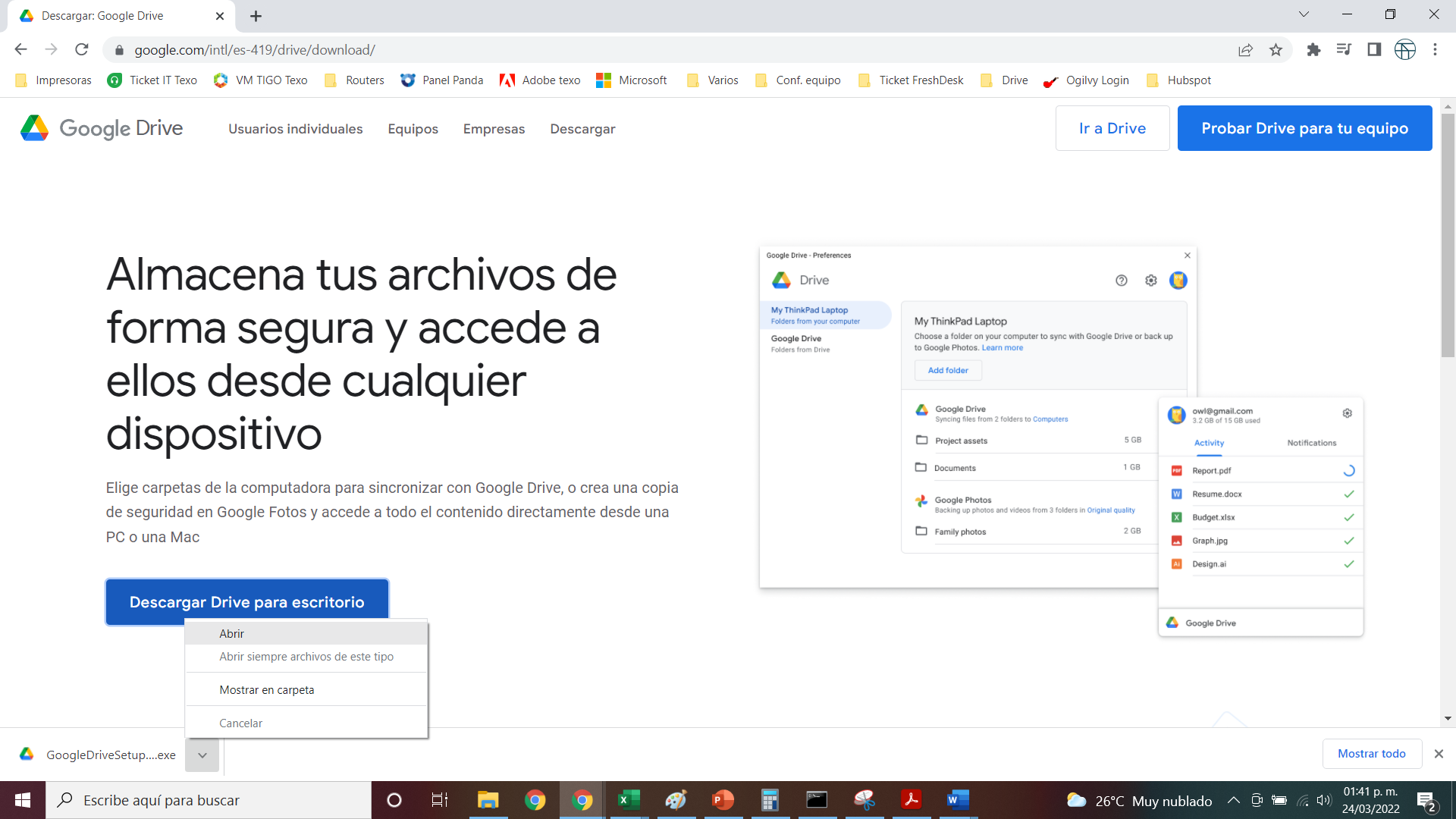Open the Usuarios individuales navigation link

coord(296,129)
